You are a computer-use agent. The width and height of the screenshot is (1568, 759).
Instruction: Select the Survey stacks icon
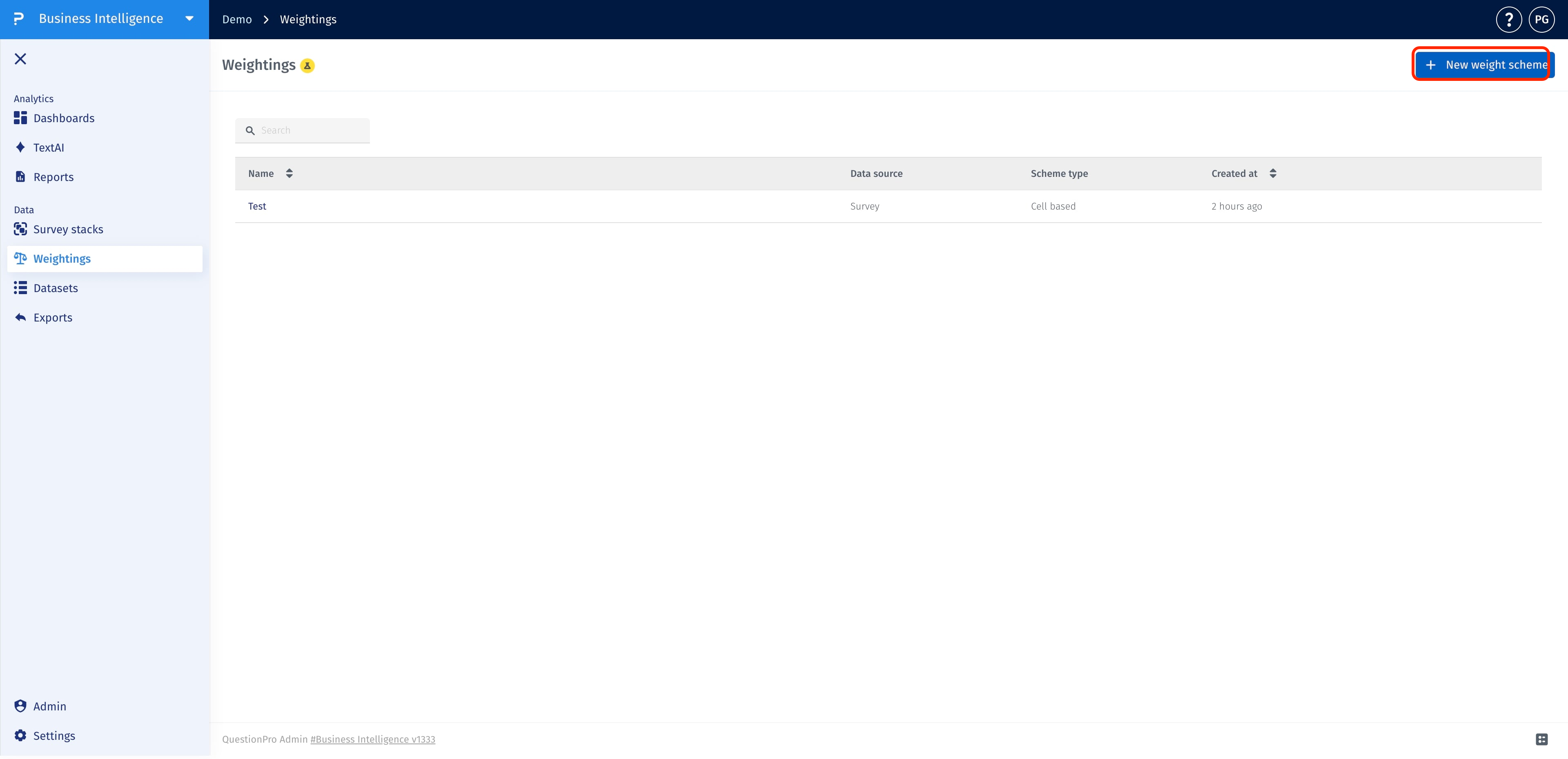click(x=20, y=229)
